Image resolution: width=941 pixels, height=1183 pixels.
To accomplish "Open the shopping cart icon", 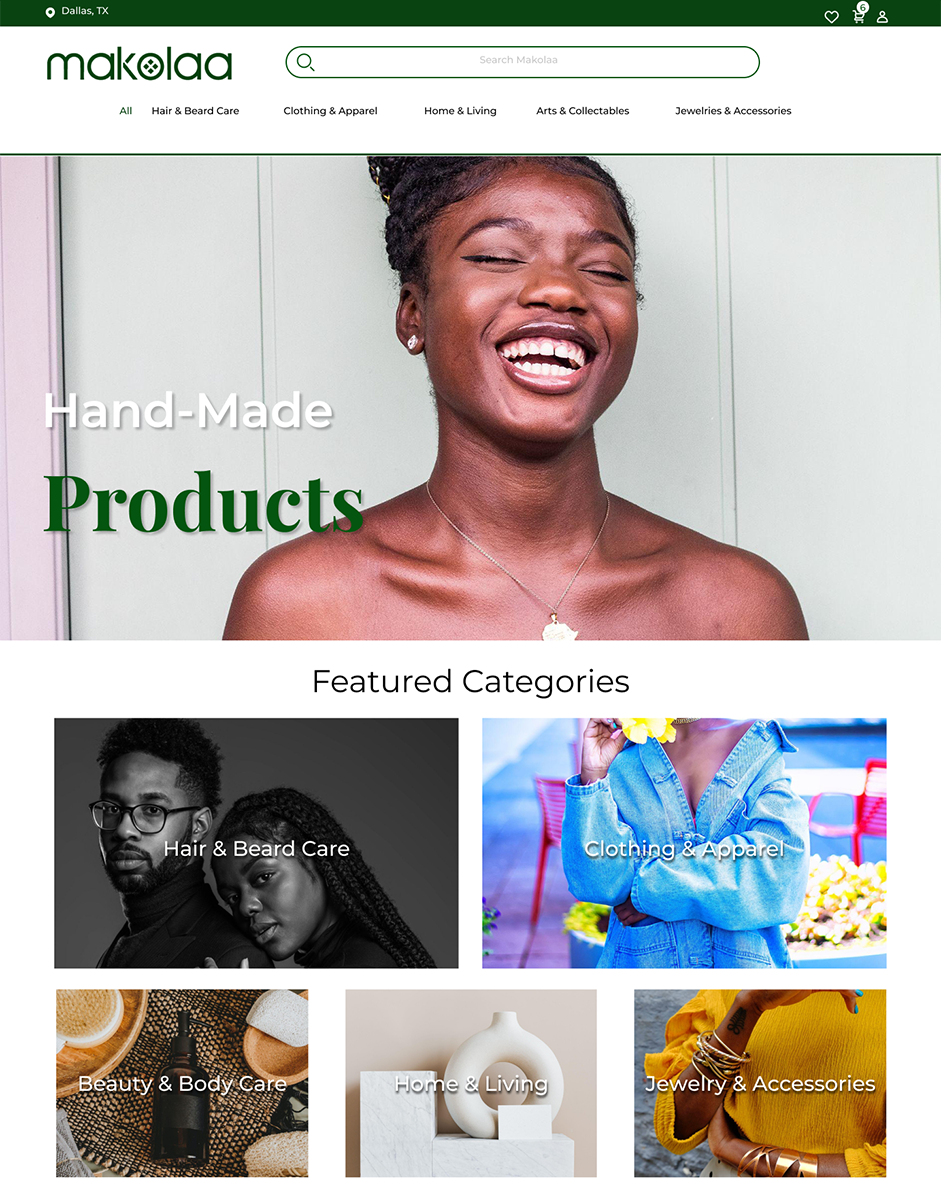I will coord(858,17).
